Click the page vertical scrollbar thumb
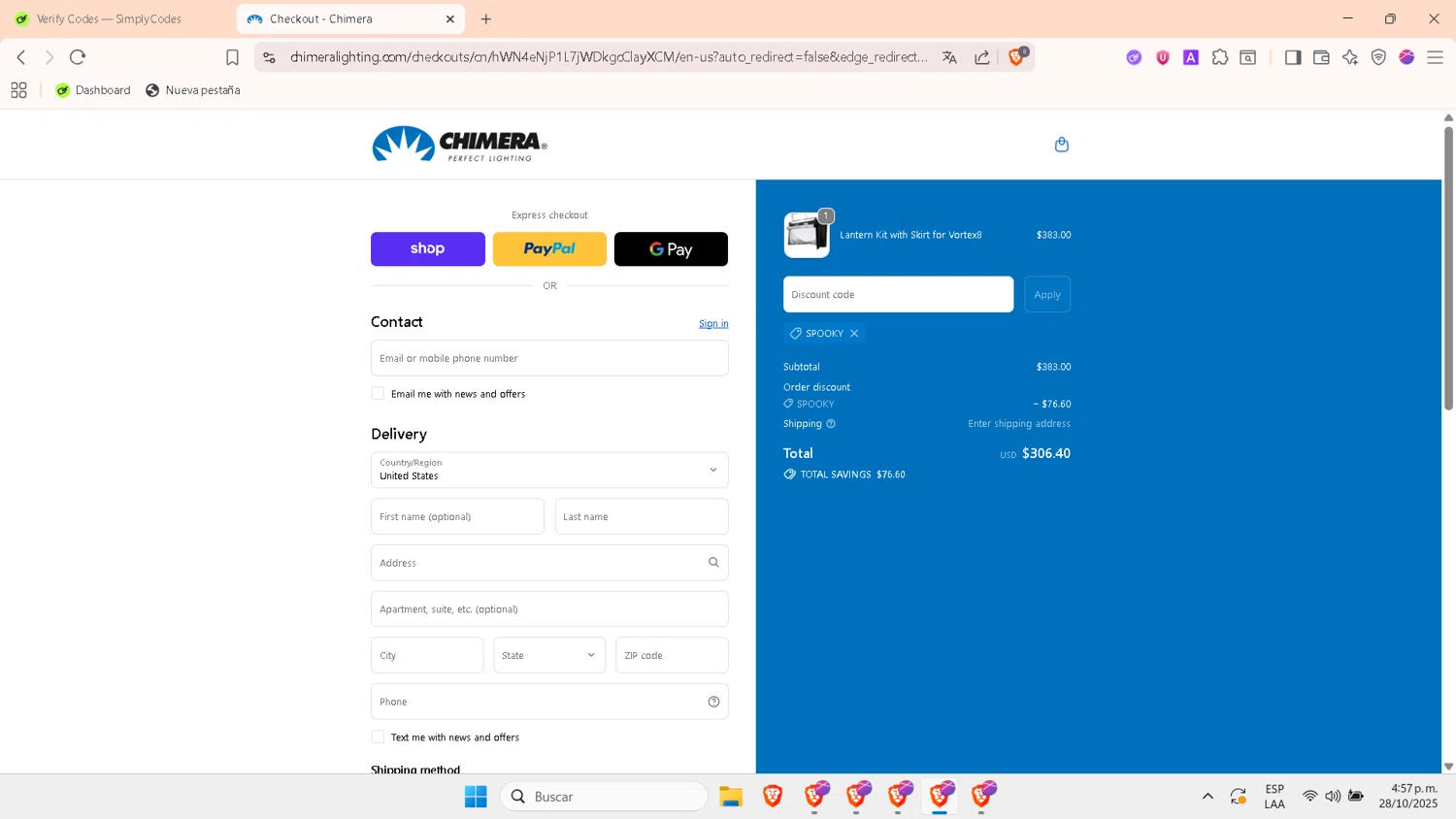This screenshot has height=819, width=1456. click(x=1448, y=267)
